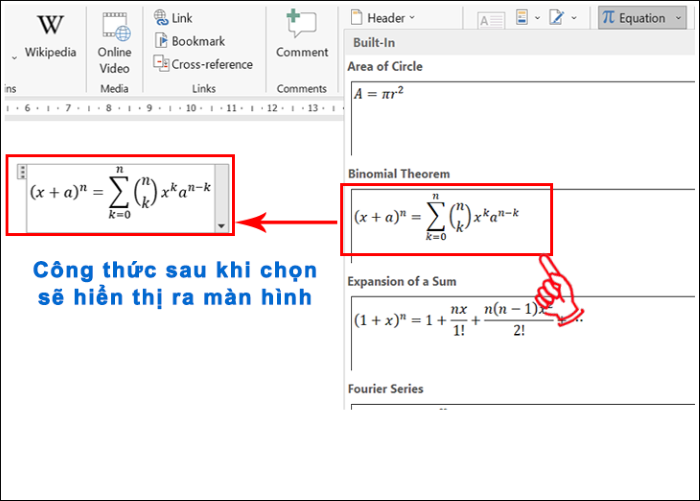This screenshot has height=501, width=700.
Task: Open the inserted equation's options arrow
Action: coord(221,227)
